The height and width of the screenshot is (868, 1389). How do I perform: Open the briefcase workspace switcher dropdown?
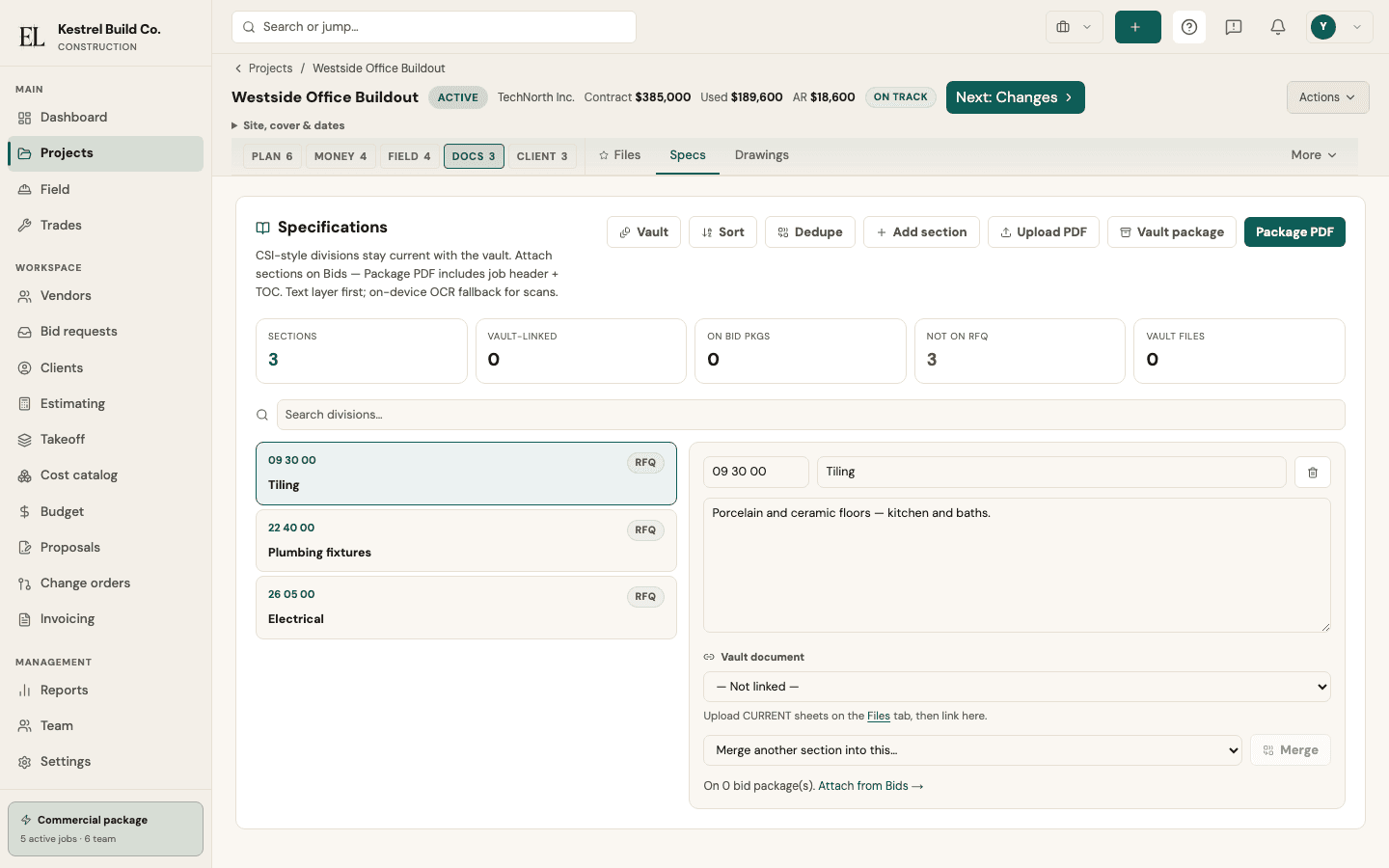[1074, 27]
